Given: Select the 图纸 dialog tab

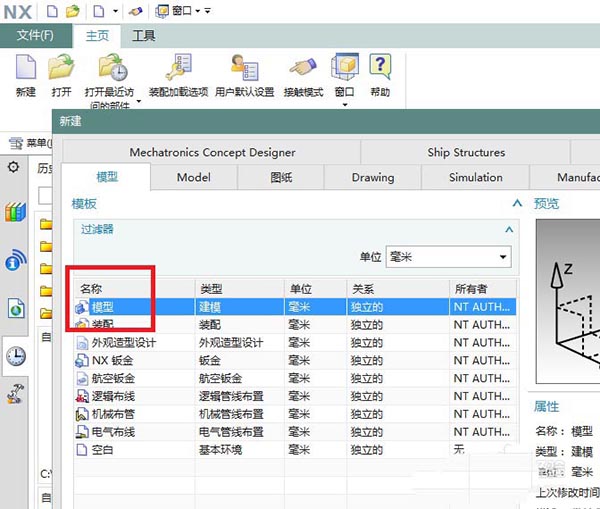Looking at the screenshot, I should pos(281,177).
